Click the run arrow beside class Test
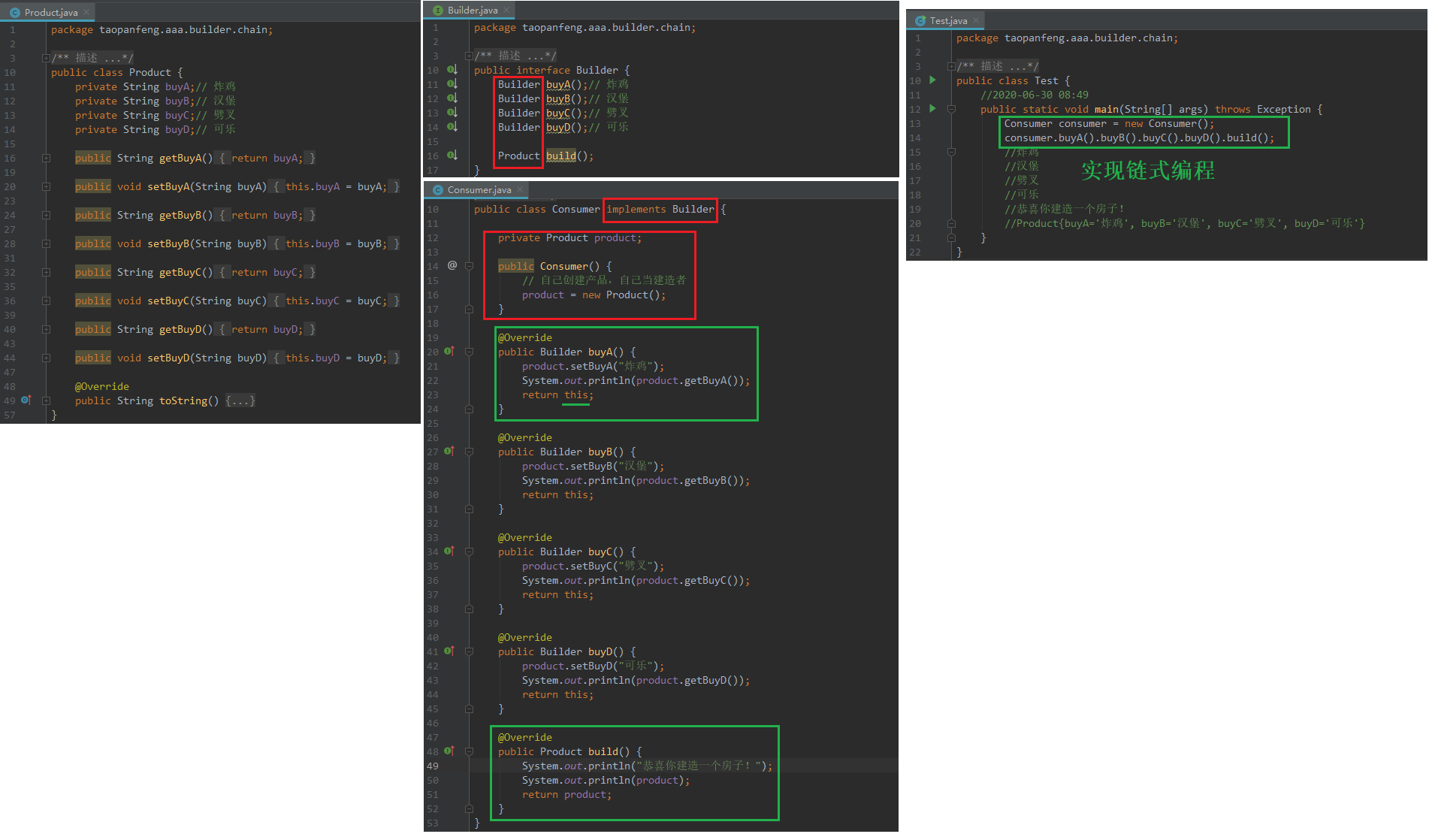 pyautogui.click(x=932, y=80)
